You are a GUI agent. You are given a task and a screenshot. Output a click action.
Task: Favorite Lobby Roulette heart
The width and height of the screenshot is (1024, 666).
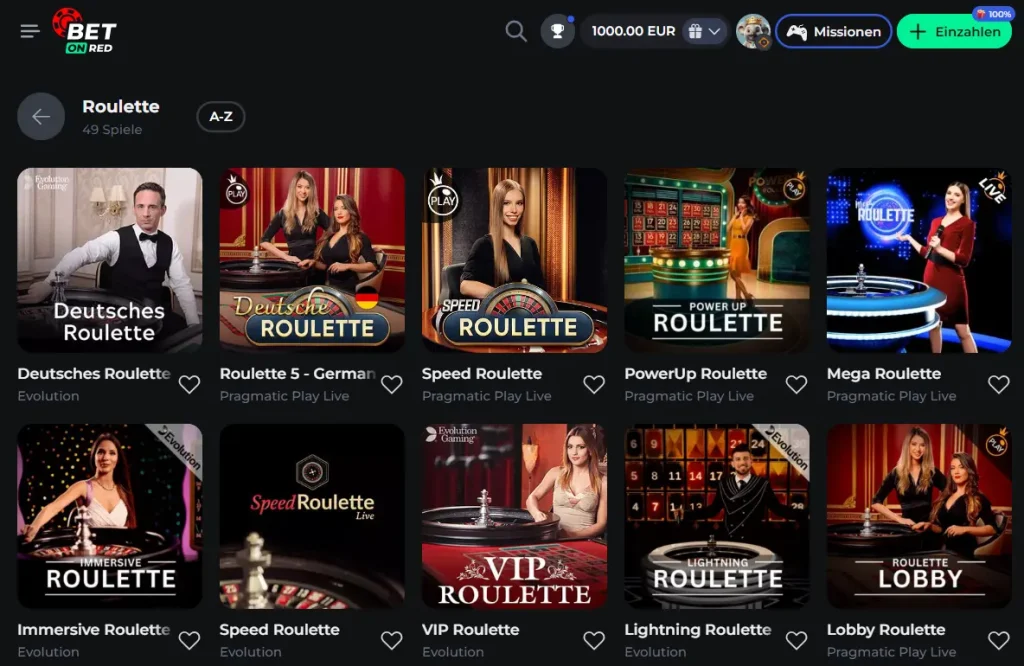(x=999, y=641)
